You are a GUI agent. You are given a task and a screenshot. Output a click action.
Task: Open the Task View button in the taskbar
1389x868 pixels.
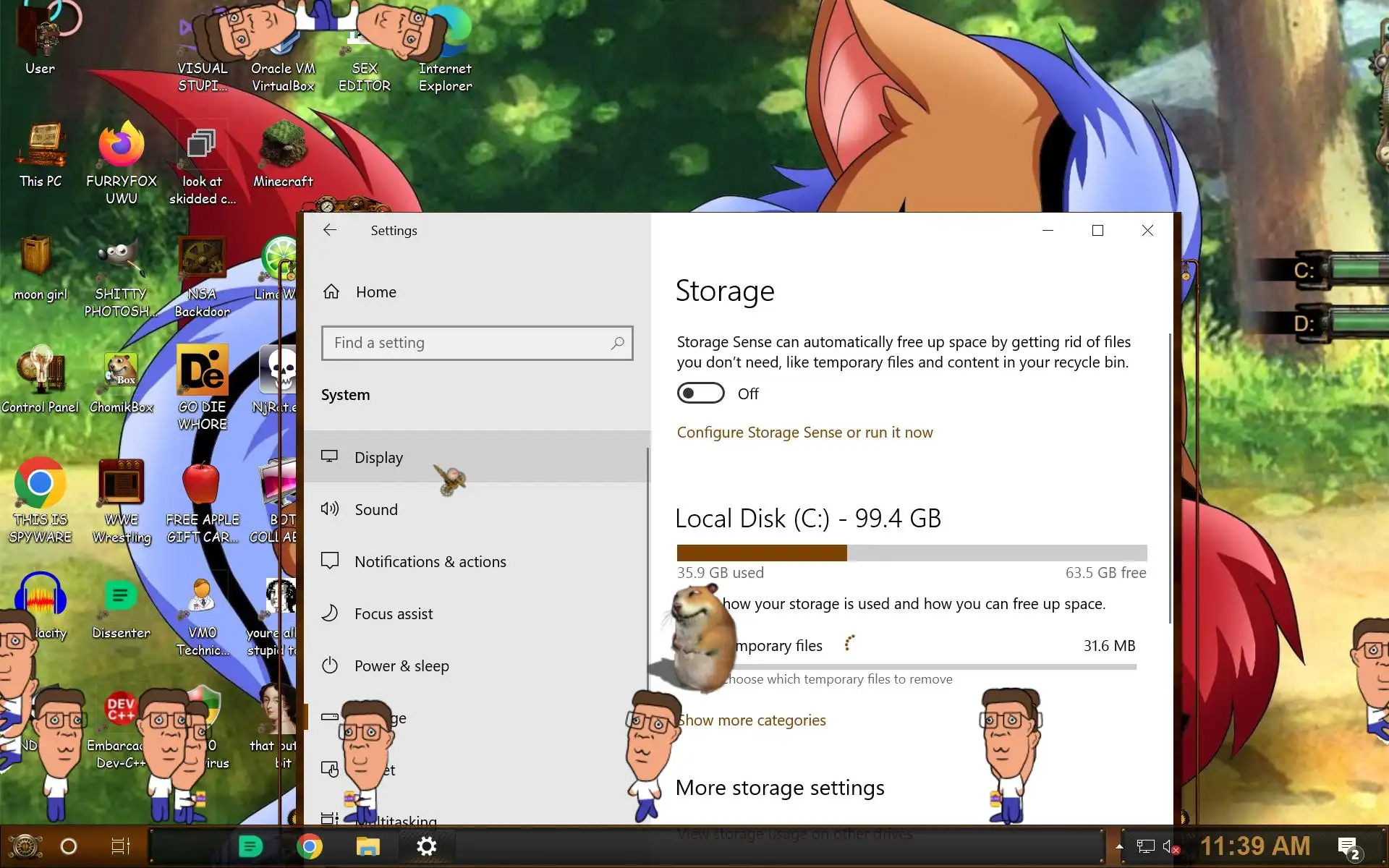click(120, 846)
